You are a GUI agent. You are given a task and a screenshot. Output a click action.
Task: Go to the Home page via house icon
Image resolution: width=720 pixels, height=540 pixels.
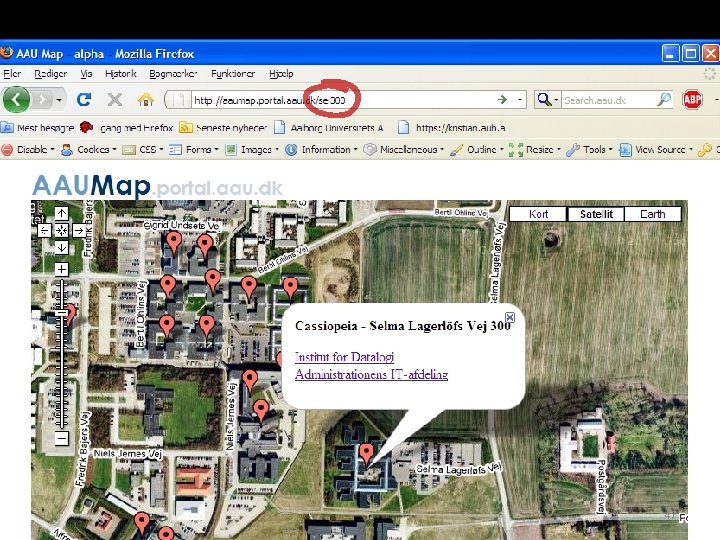point(146,99)
